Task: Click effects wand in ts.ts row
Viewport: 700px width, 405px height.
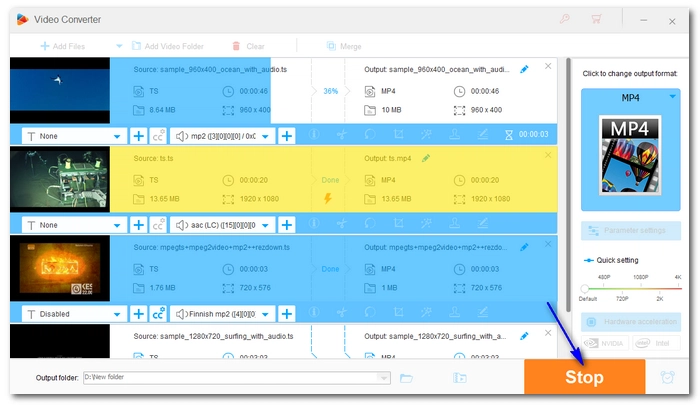Action: (426, 223)
